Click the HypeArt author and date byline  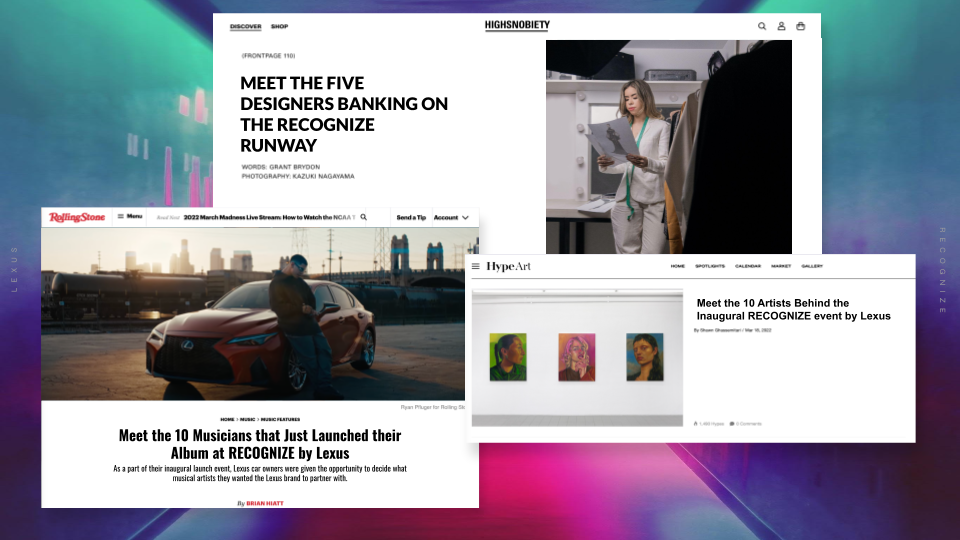[x=732, y=330]
